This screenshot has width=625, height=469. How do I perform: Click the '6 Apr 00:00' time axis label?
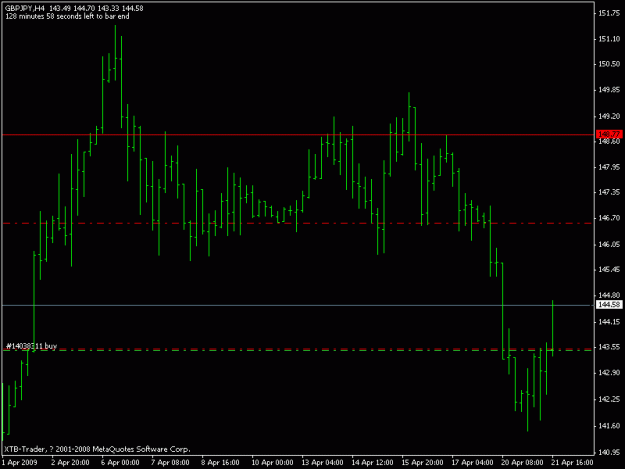click(120, 462)
